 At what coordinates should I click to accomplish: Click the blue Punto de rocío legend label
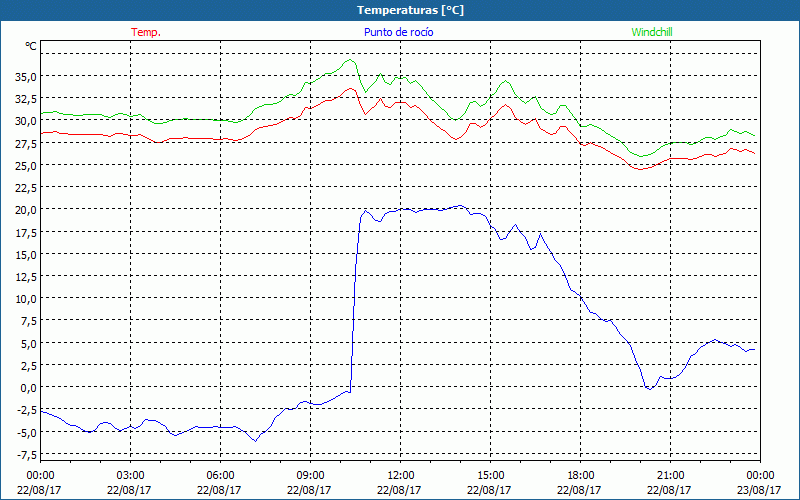point(398,32)
